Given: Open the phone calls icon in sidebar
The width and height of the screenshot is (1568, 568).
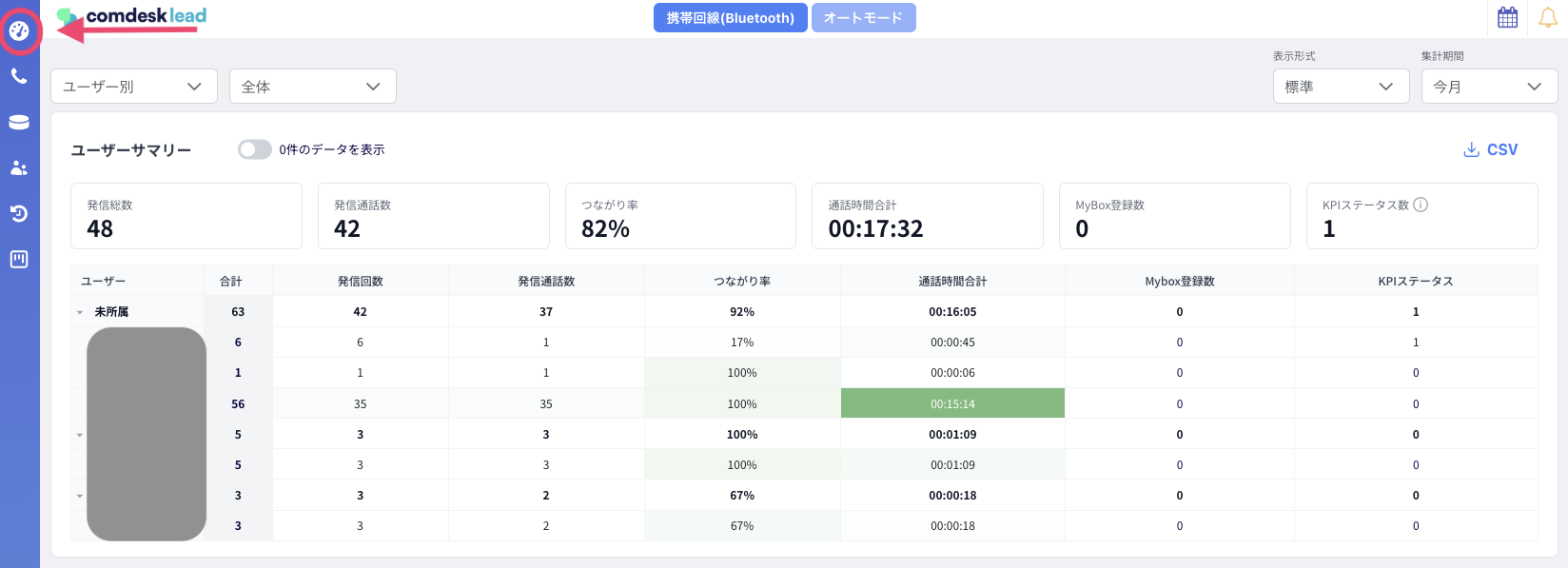Looking at the screenshot, I should [19, 76].
